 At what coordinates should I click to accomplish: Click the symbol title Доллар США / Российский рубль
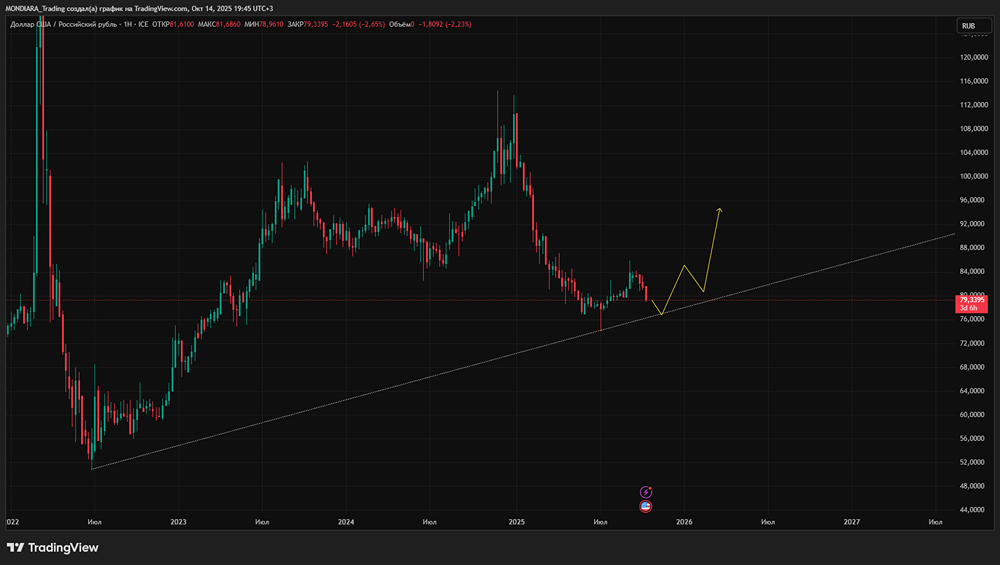[62, 24]
